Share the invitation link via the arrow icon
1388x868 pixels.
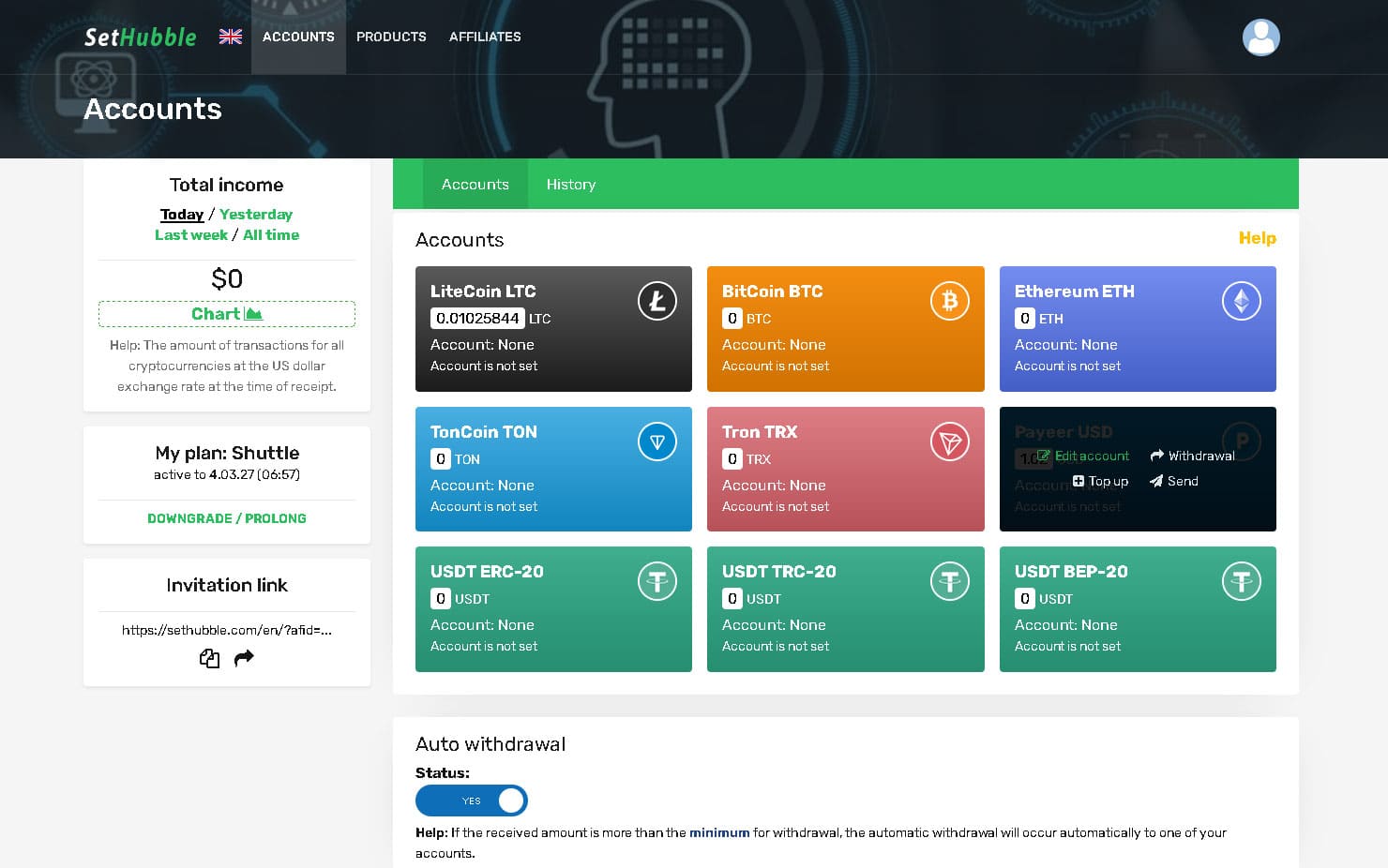(x=243, y=659)
